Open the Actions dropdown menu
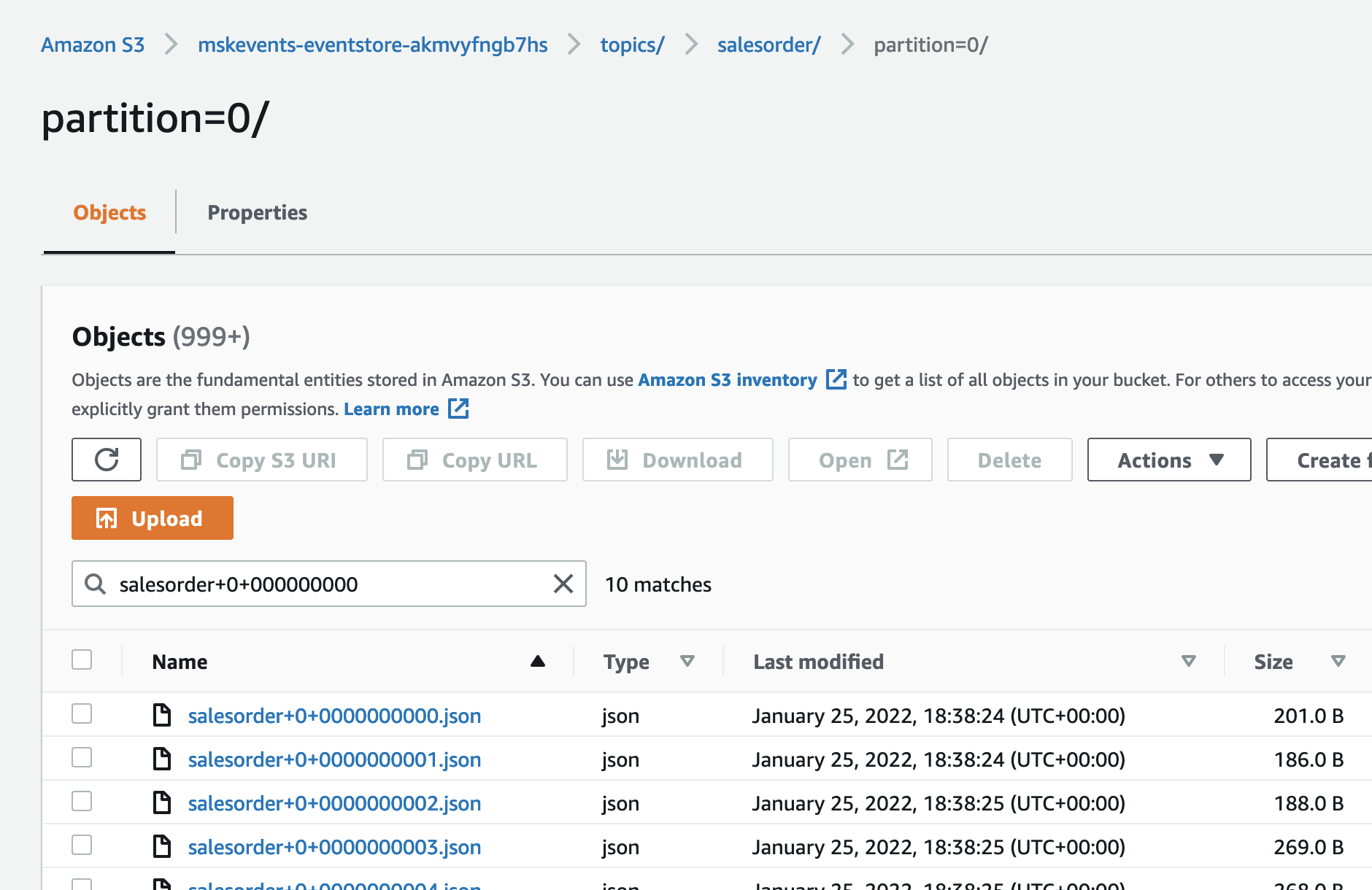The width and height of the screenshot is (1372, 890). point(1169,460)
